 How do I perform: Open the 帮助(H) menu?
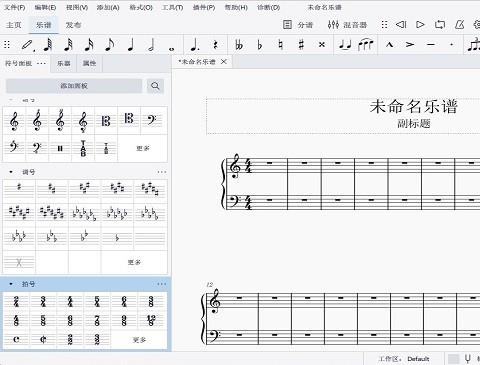[236, 7]
